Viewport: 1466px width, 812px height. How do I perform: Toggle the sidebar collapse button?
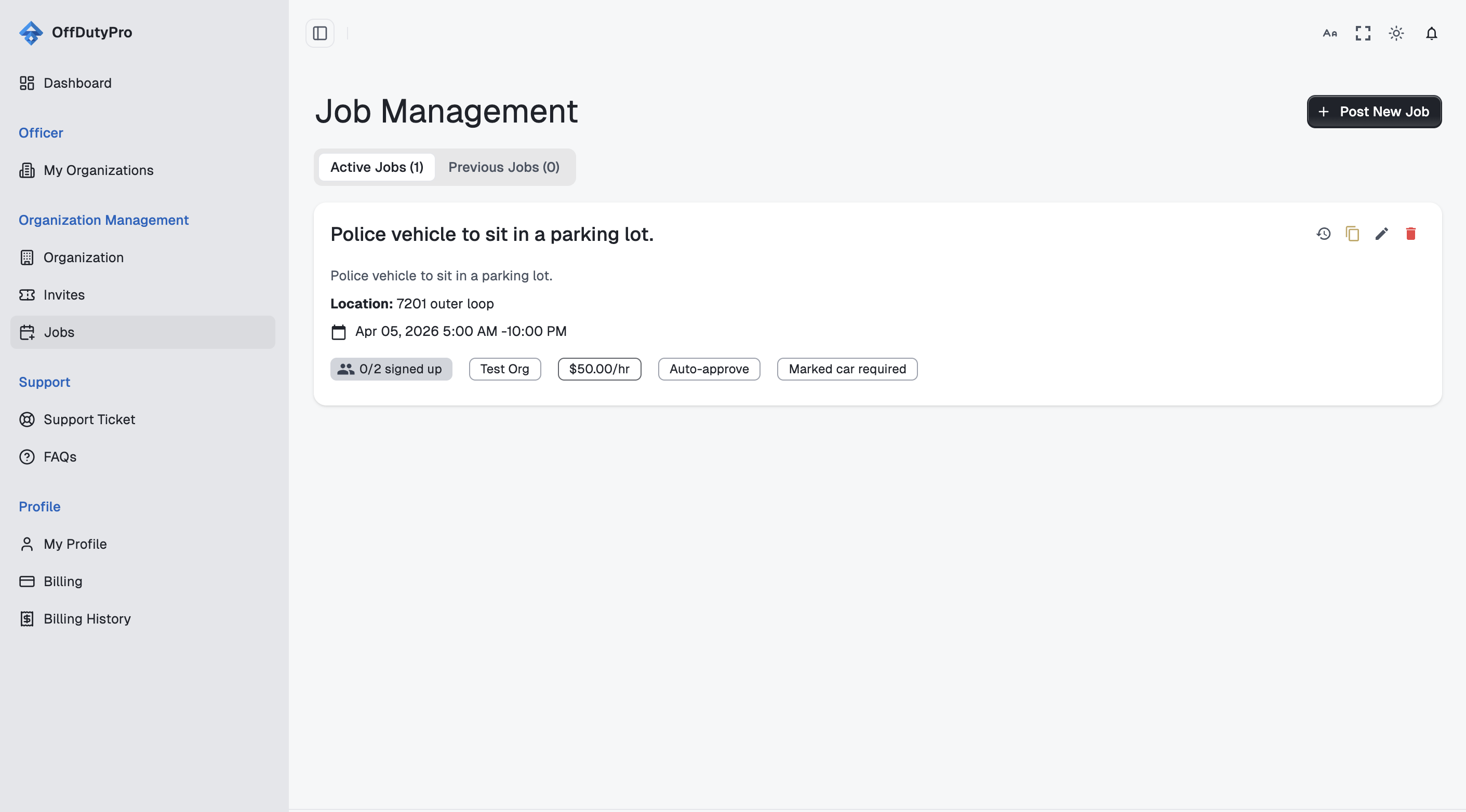[320, 33]
